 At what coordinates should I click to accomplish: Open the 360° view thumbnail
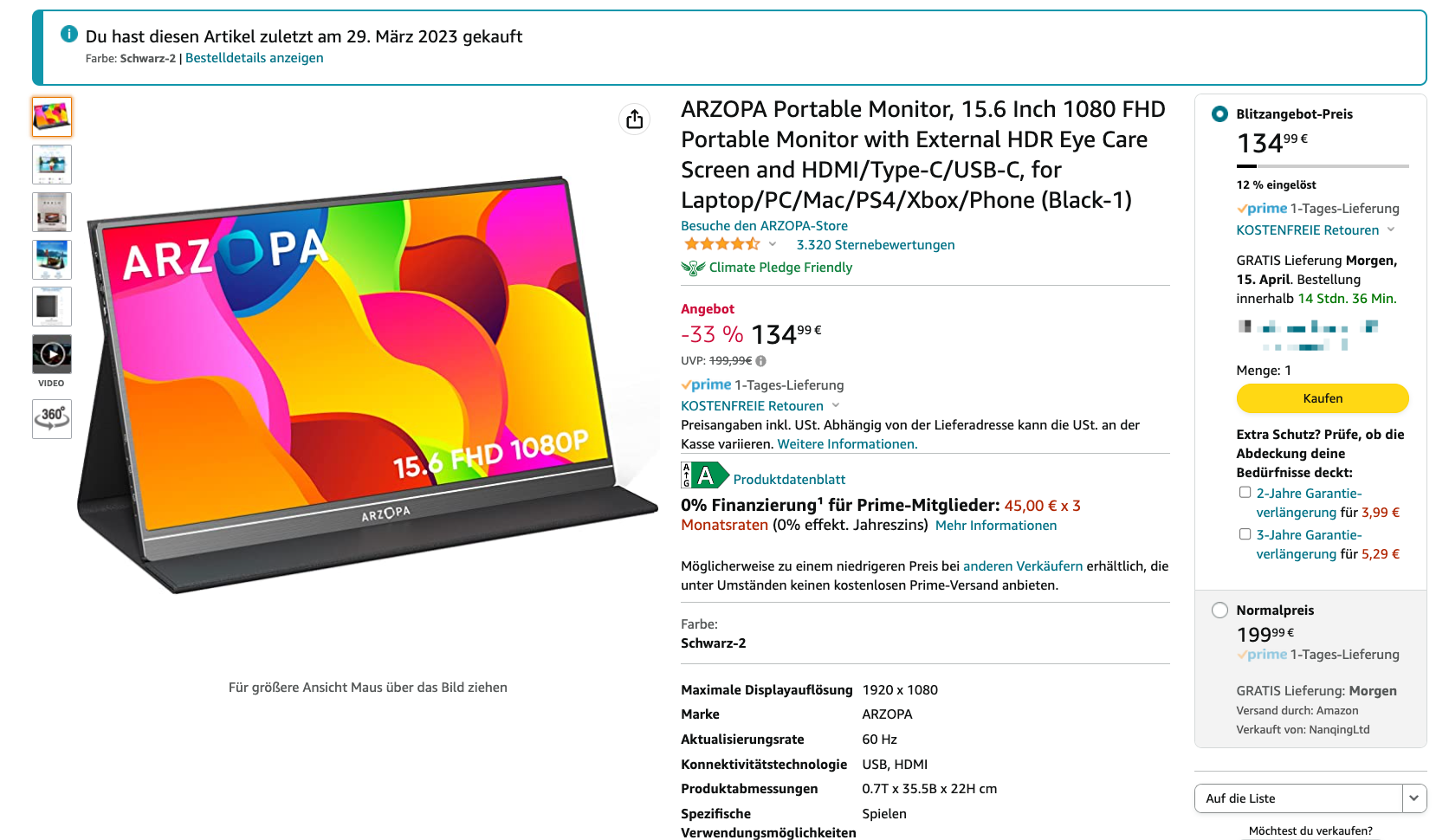52,418
